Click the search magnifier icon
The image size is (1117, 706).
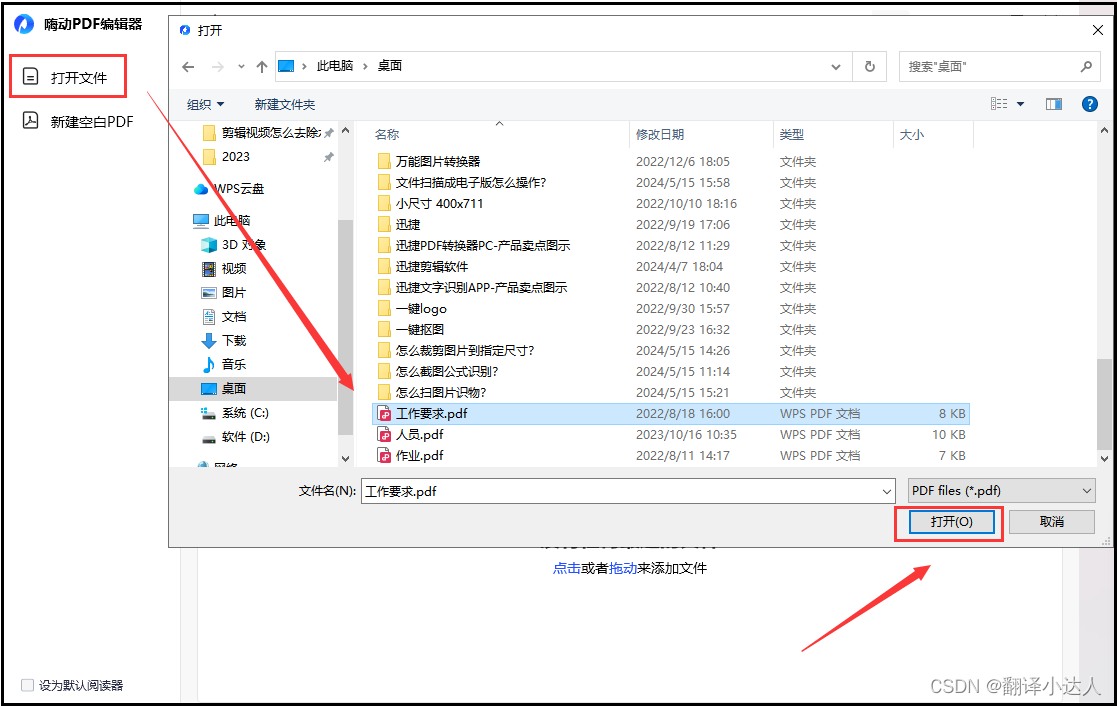[1086, 66]
